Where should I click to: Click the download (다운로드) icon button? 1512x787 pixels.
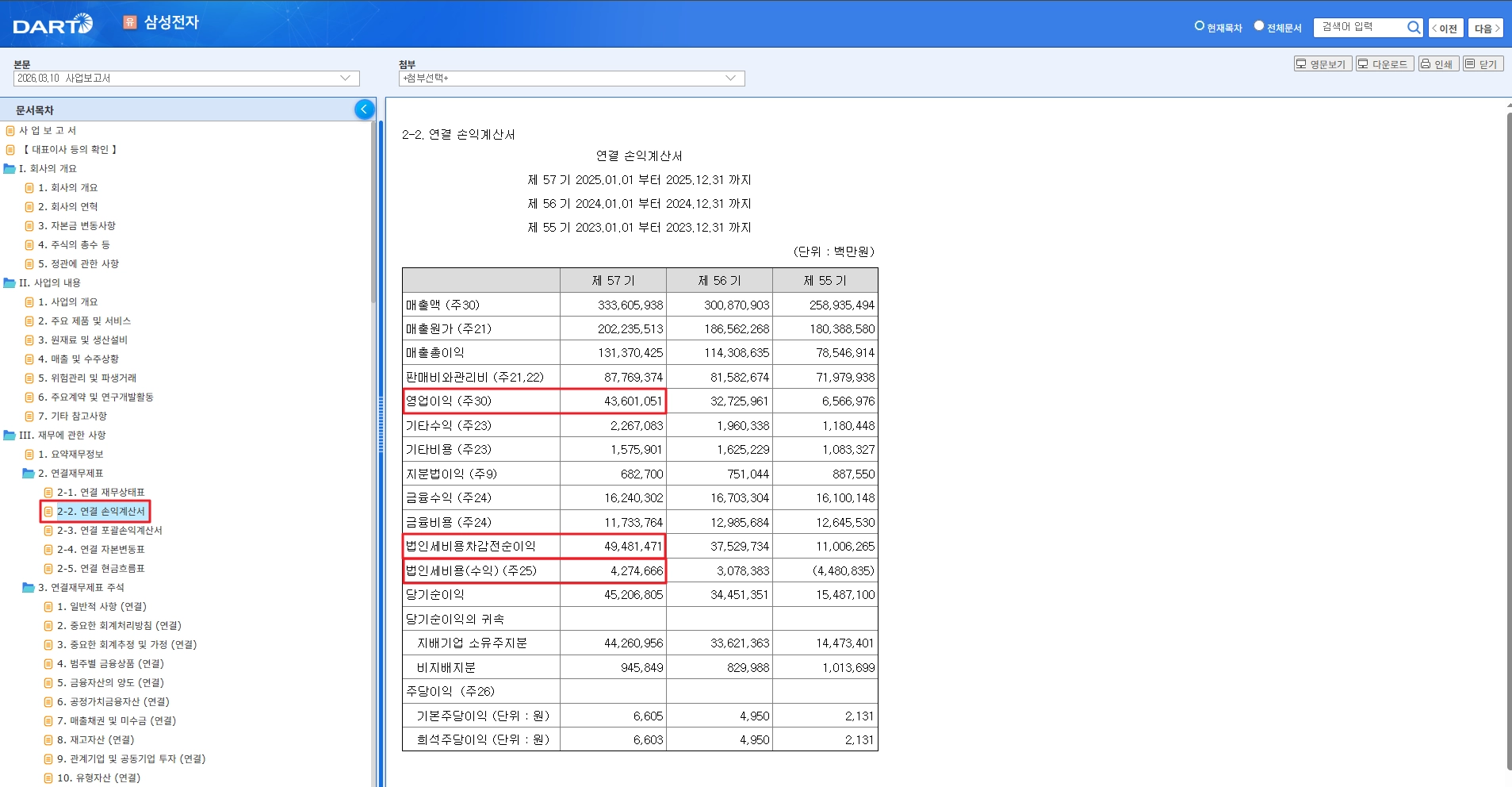[x=1384, y=64]
